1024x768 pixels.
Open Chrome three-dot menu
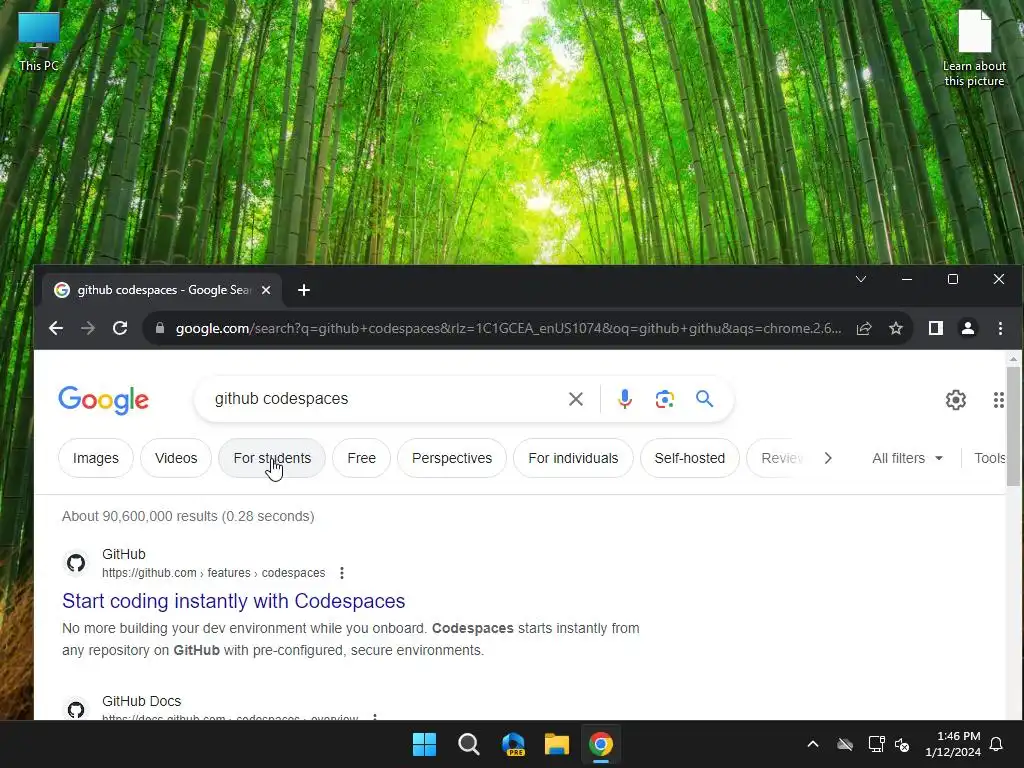point(1000,328)
